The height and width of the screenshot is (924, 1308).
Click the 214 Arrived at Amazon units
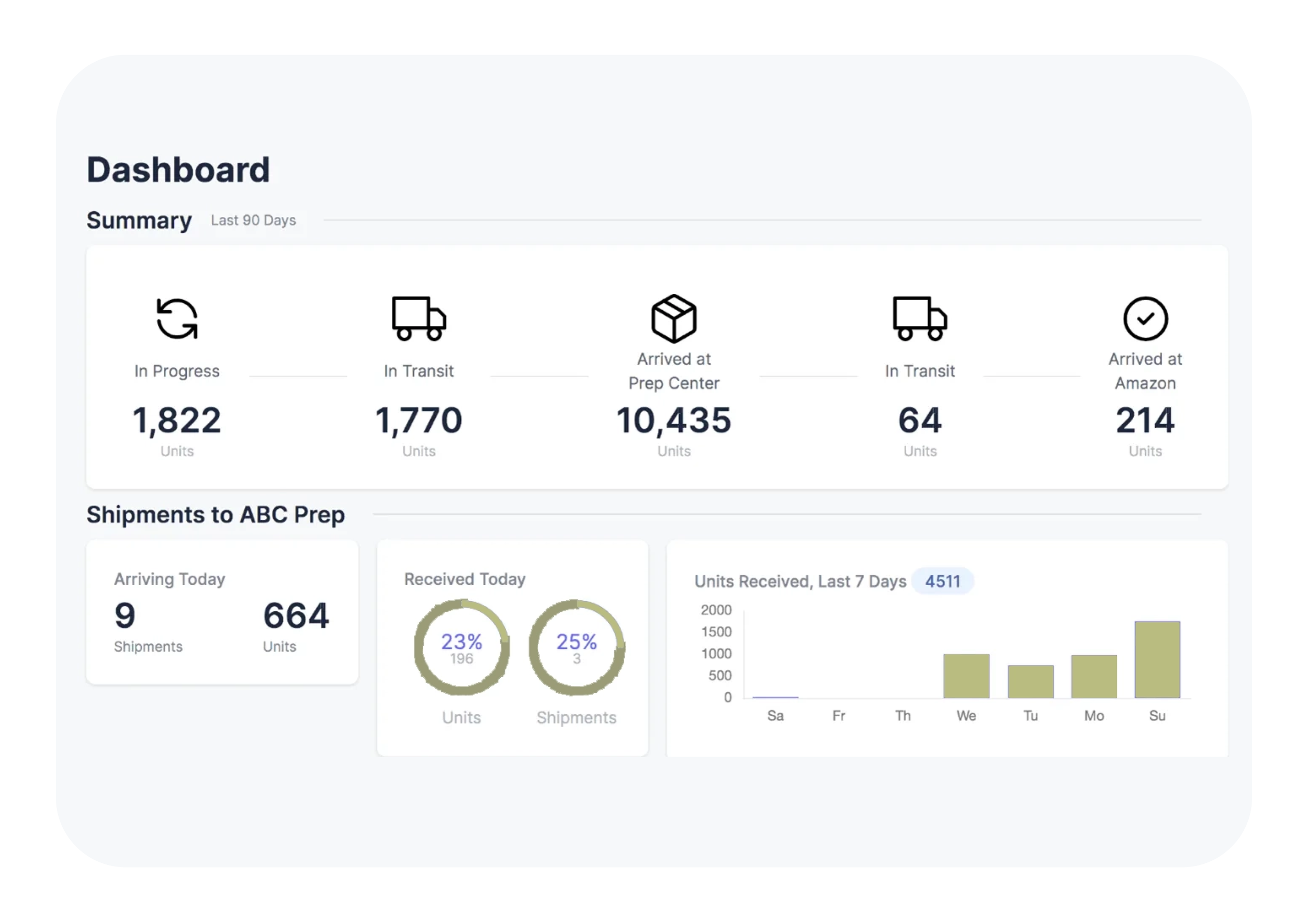(1145, 420)
